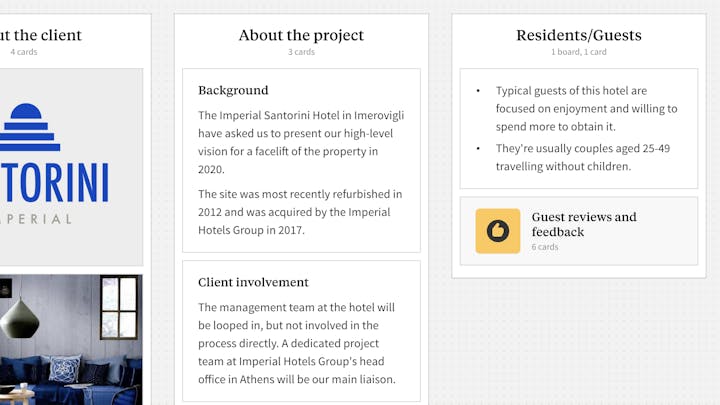
Task: Click paragraph about 2012 refurbishment
Action: (x=300, y=211)
